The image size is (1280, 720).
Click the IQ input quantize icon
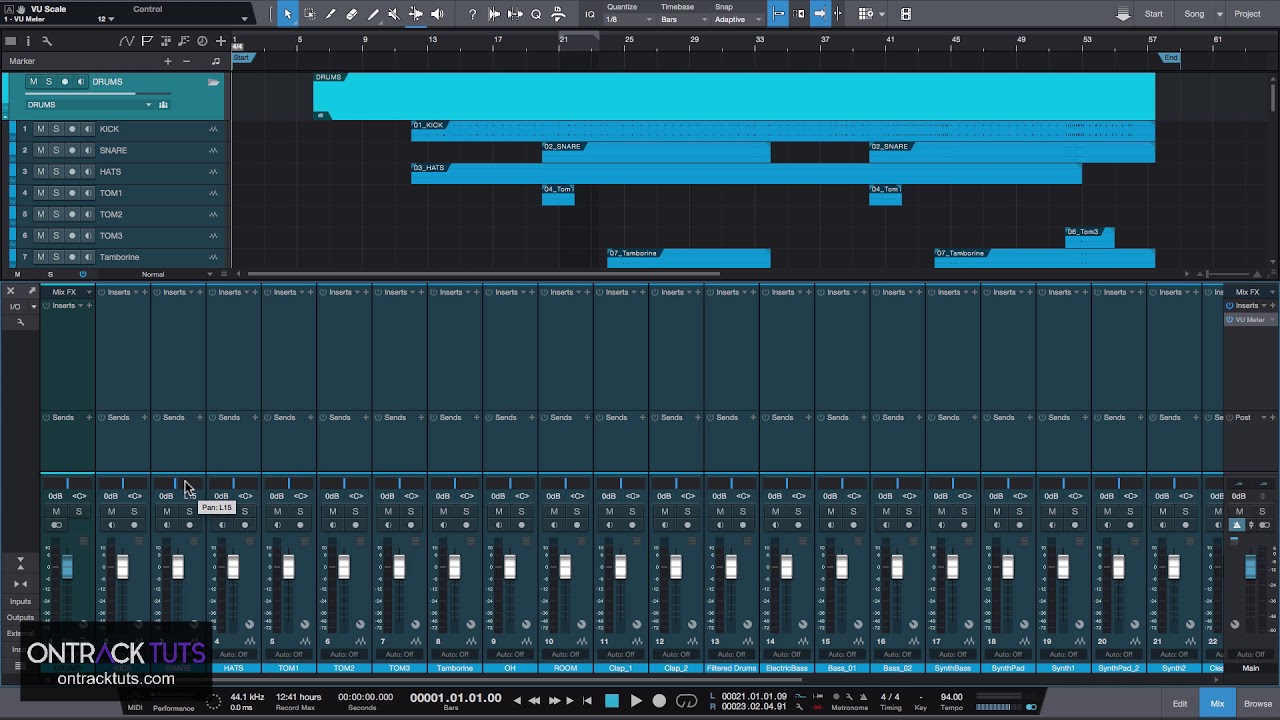point(590,14)
